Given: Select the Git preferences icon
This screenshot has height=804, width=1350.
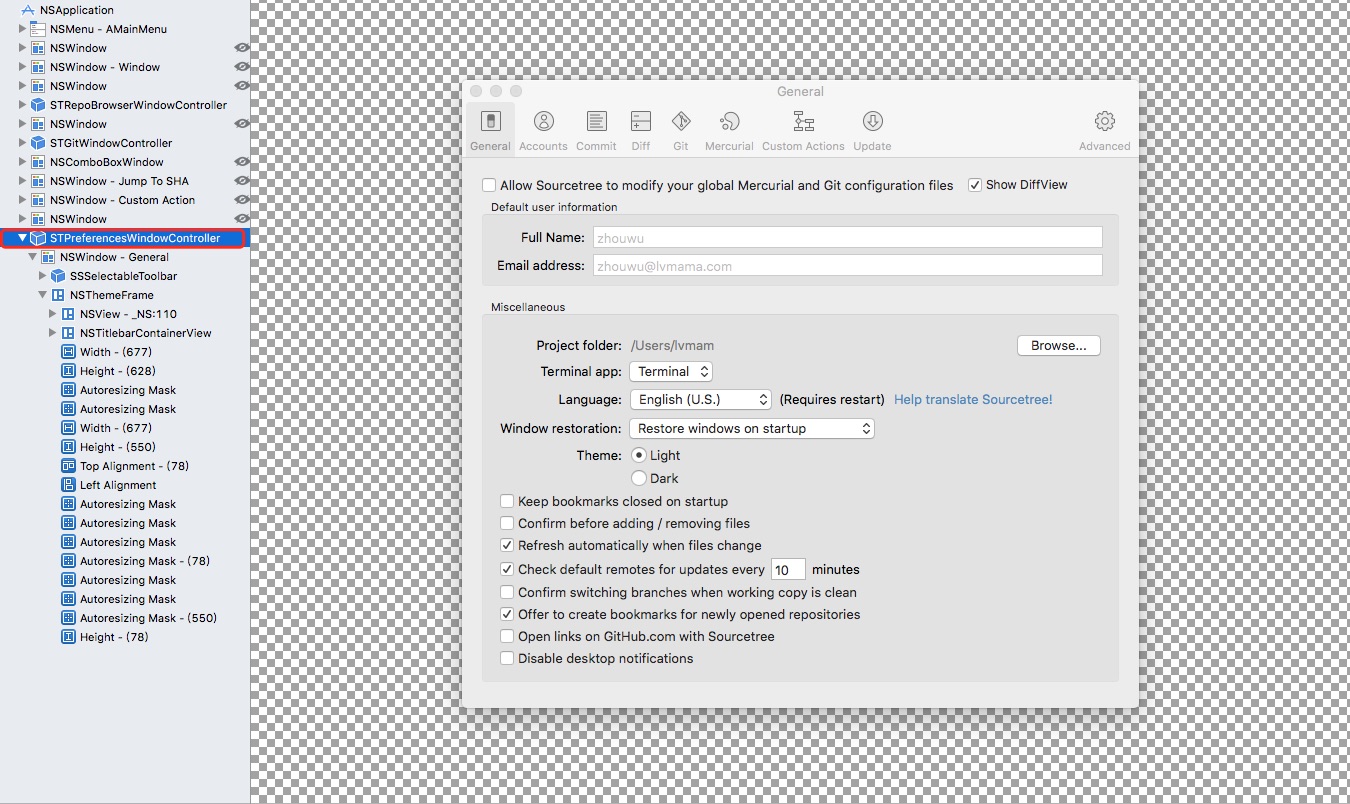Looking at the screenshot, I should tap(681, 122).
